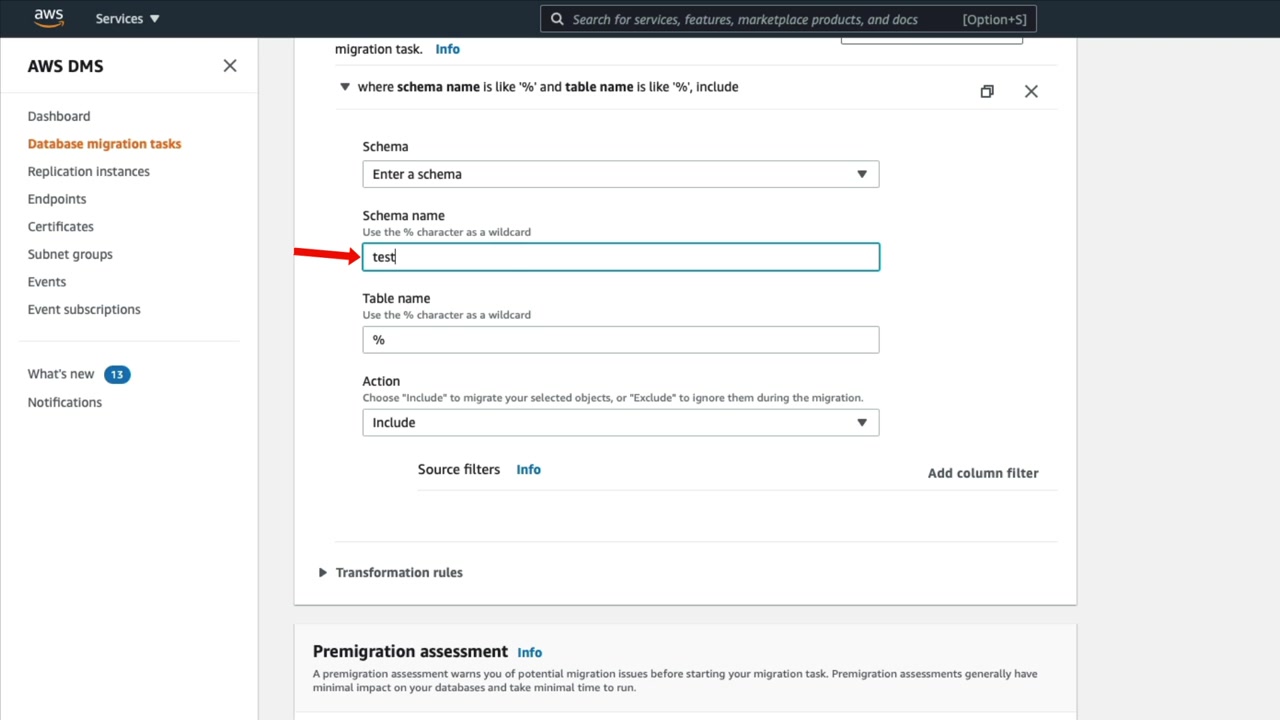Click Add column filter button
The height and width of the screenshot is (720, 1280).
click(x=983, y=473)
